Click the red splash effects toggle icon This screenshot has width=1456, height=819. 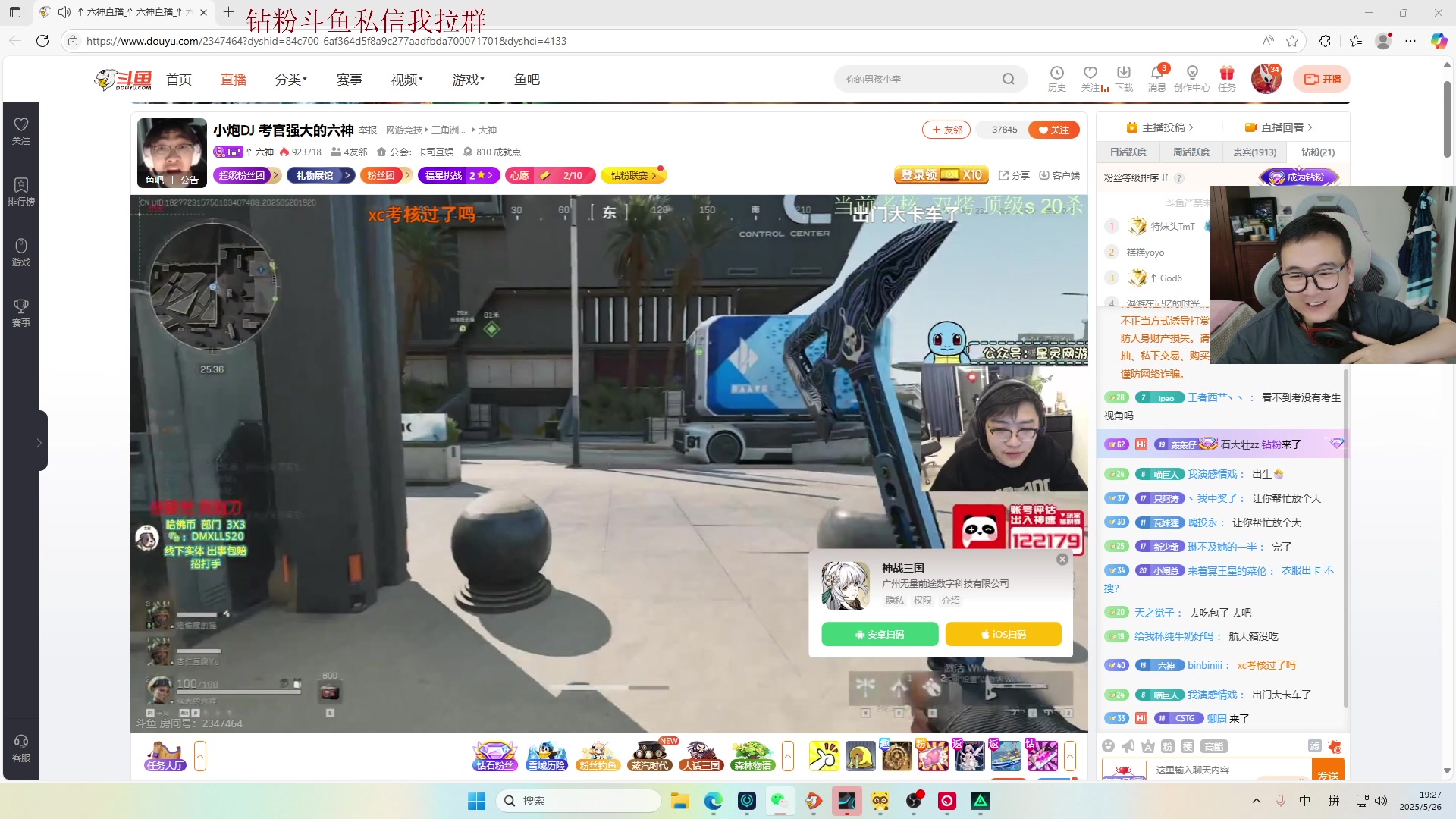[x=1335, y=746]
